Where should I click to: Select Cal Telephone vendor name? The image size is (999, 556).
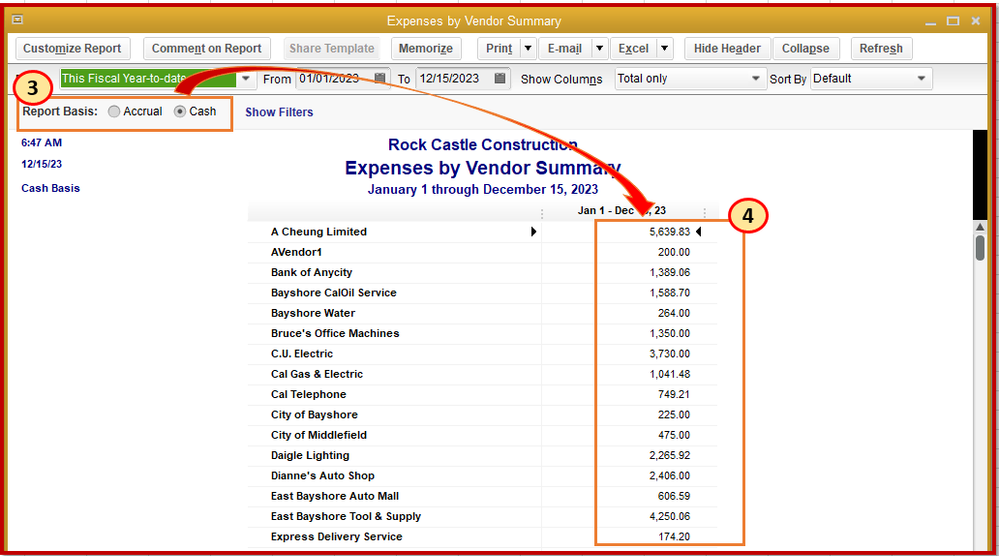click(x=308, y=395)
